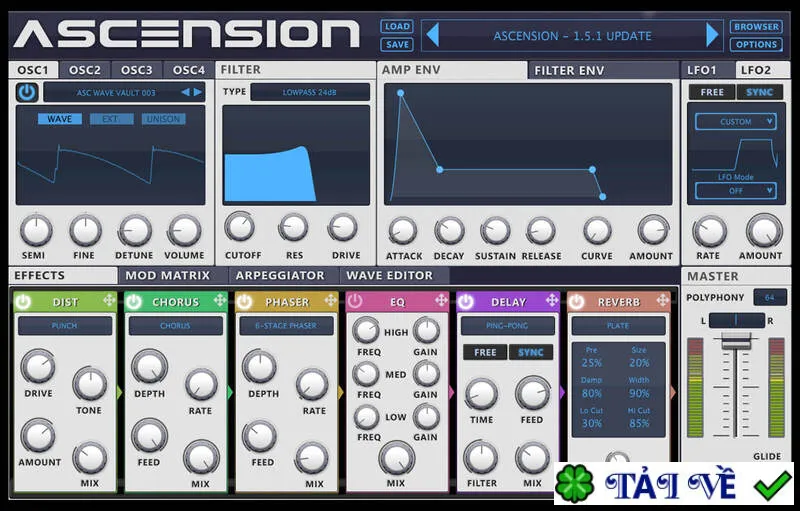Click the filter RES knob
Viewport: 800px width, 511px height.
pyautogui.click(x=293, y=227)
